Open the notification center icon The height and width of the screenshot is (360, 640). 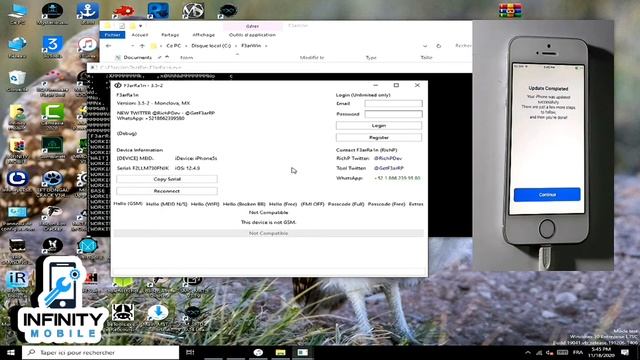[624, 352]
